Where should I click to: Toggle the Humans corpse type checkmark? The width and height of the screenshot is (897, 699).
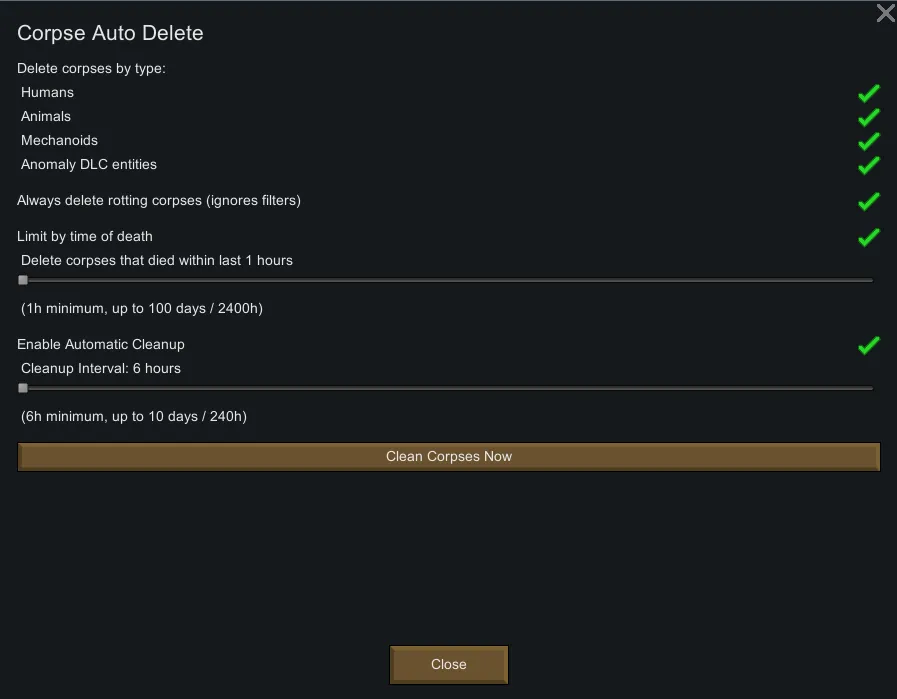868,93
